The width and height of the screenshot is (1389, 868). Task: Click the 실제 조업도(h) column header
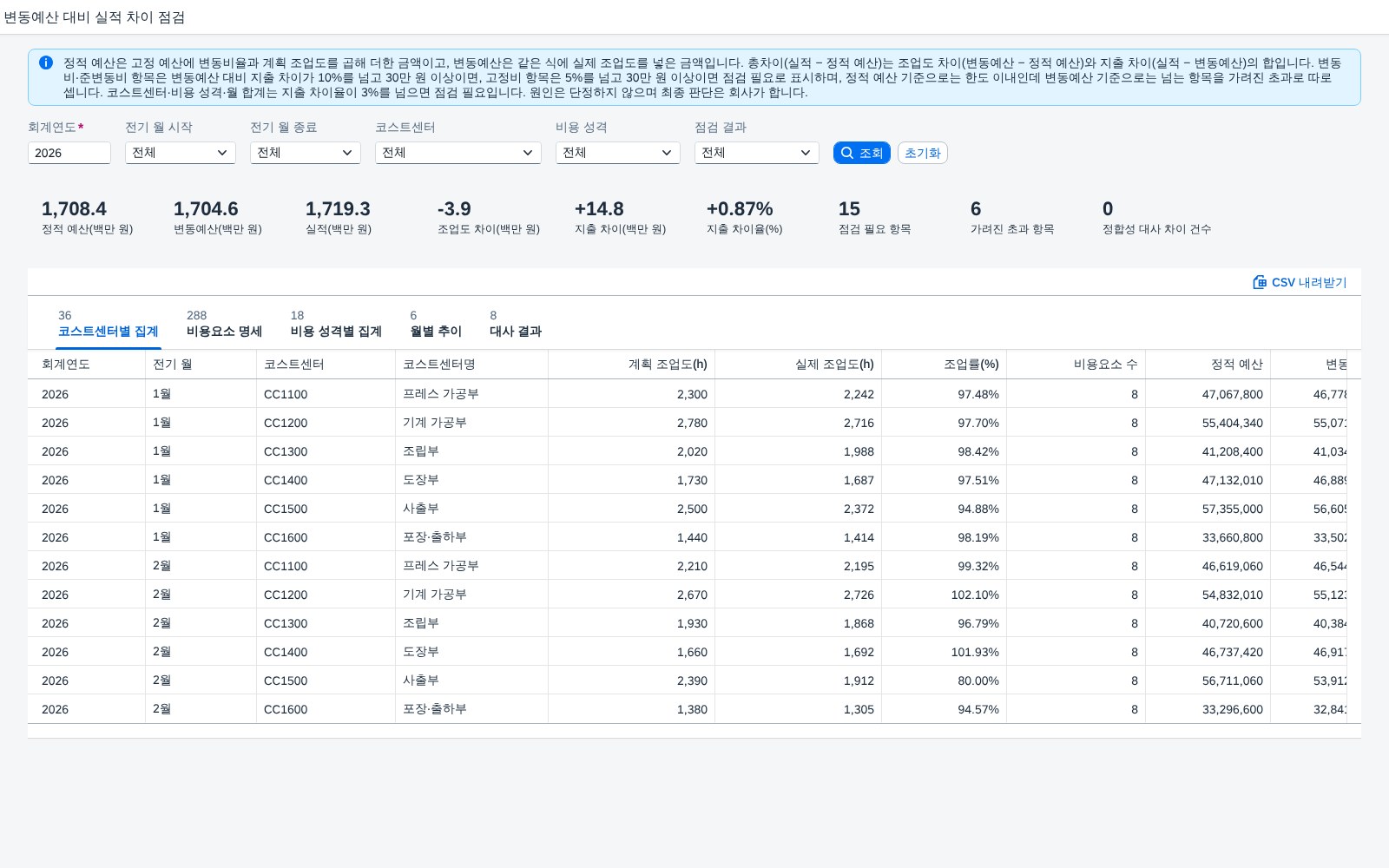pos(799,365)
